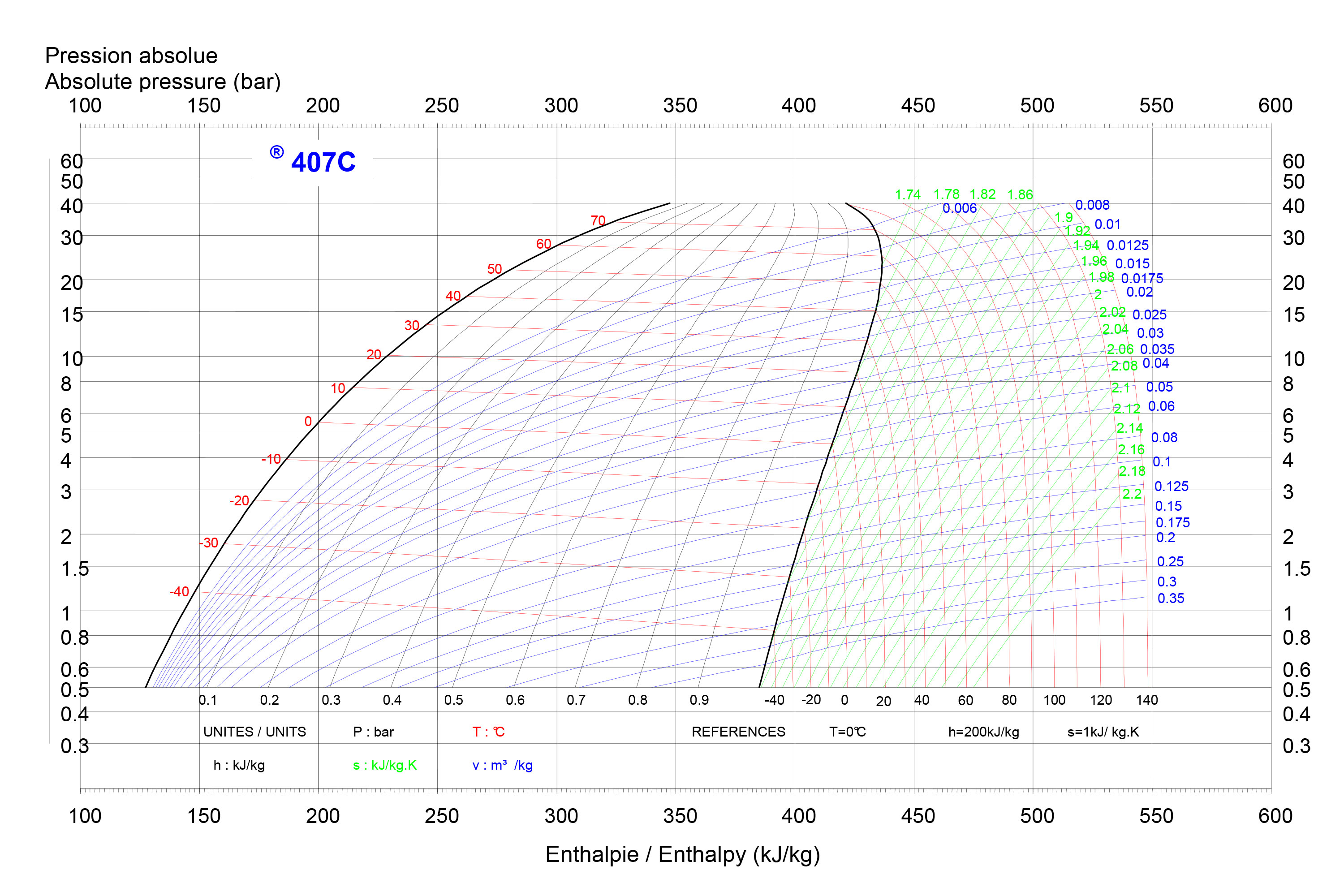This screenshot has height=896, width=1344.
Task: Click the red saturation temperature label "10"
Action: pyautogui.click(x=338, y=388)
